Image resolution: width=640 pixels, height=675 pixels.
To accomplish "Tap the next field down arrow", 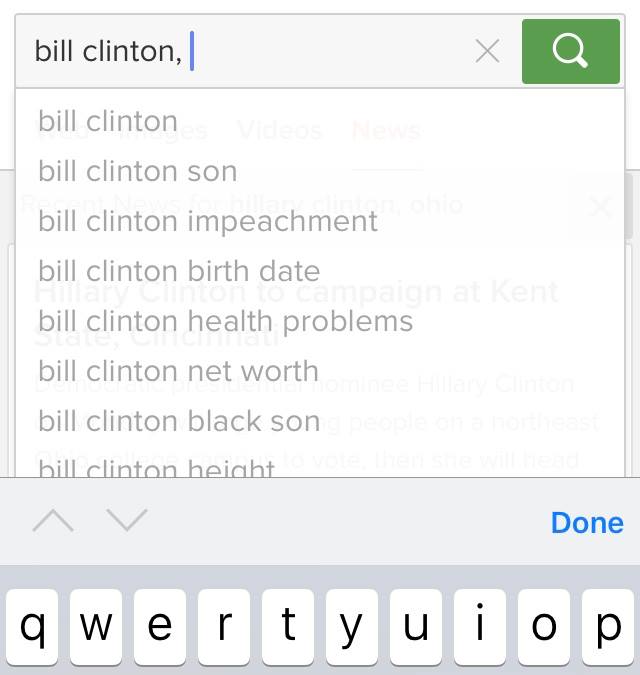I will coord(126,521).
